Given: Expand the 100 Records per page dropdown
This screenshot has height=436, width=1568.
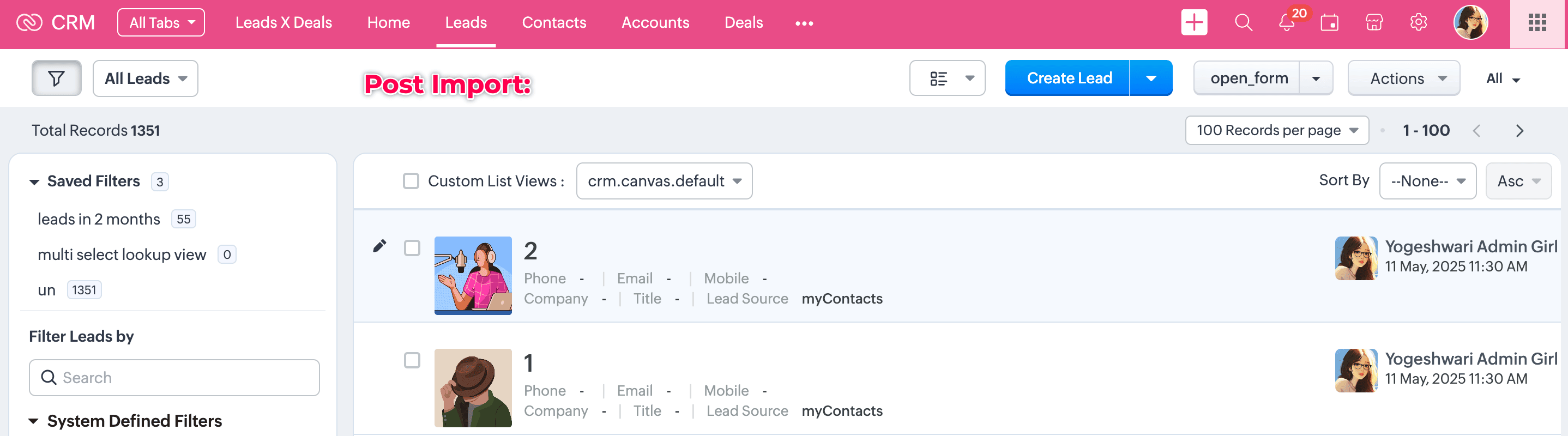Looking at the screenshot, I should click(x=1276, y=130).
